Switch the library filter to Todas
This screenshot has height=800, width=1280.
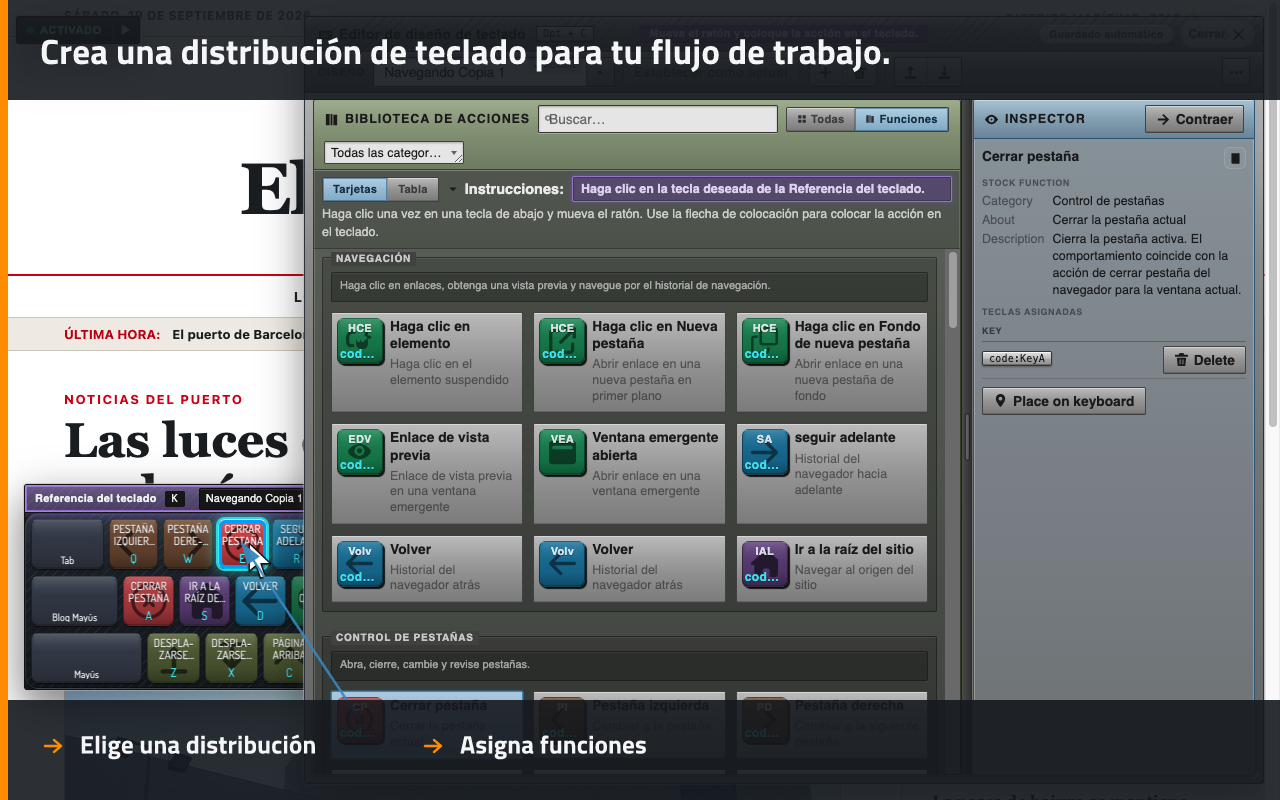820,119
